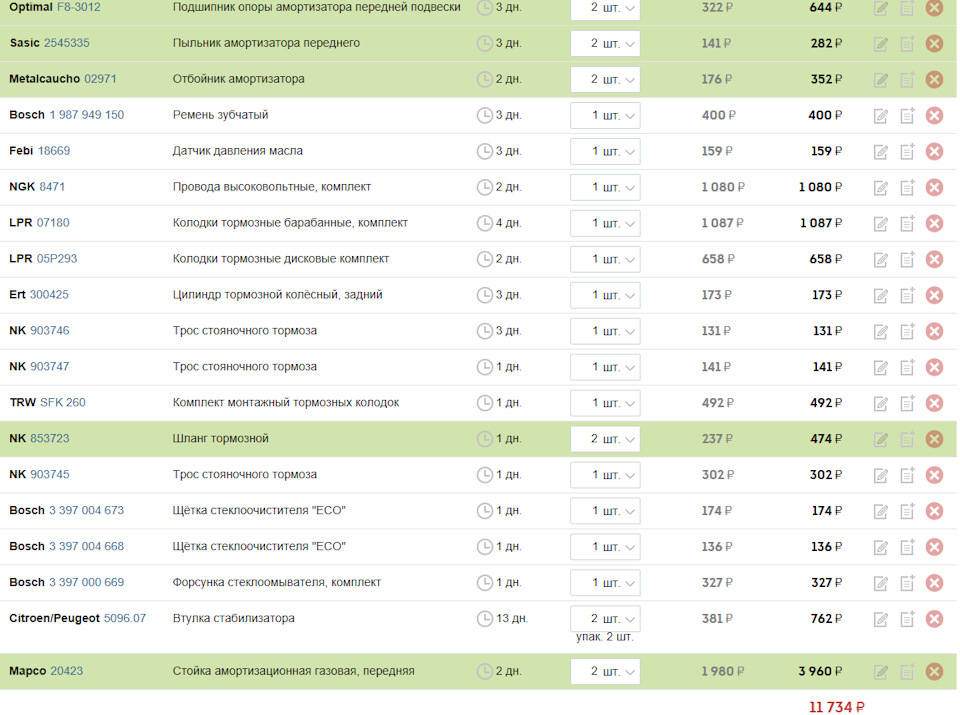The height and width of the screenshot is (715, 960).
Task: Select 'Стойка амортизационная газовая, передняя' text
Action: [x=293, y=671]
